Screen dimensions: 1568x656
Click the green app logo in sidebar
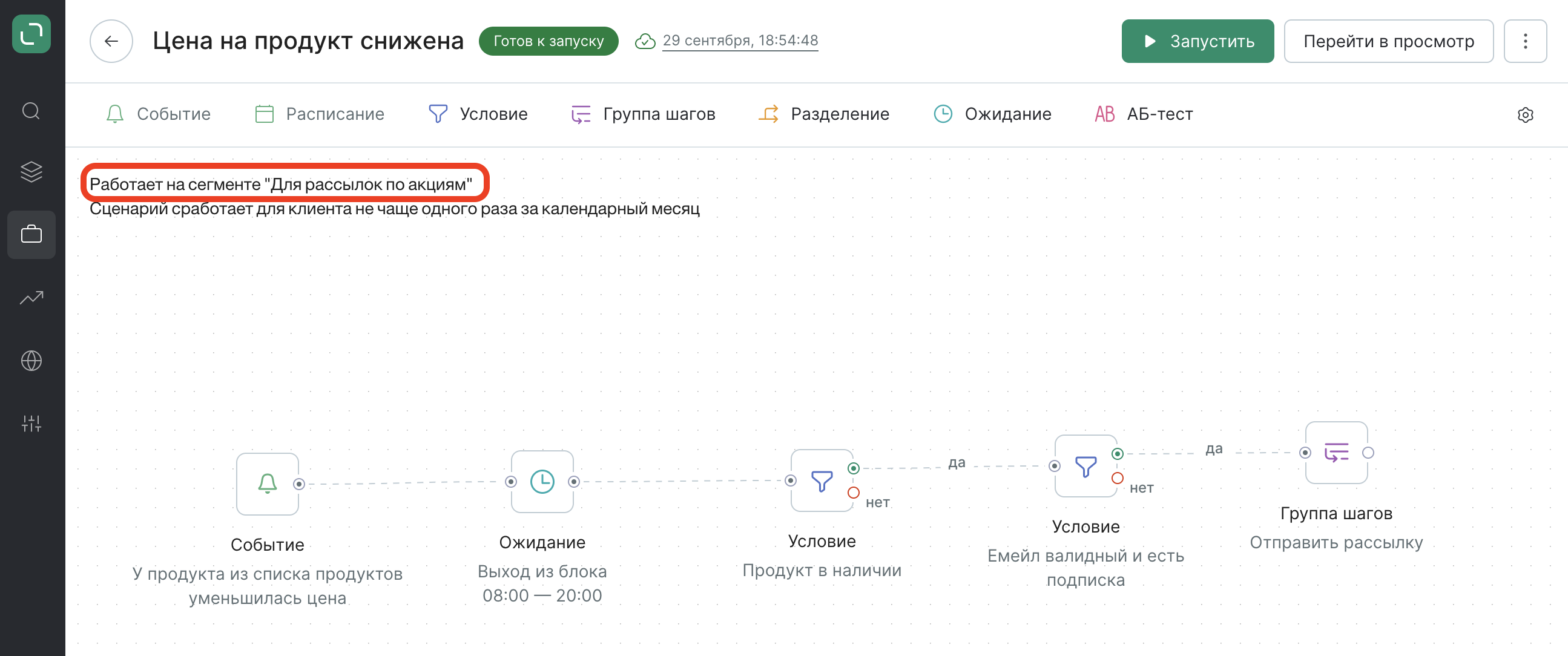coord(31,33)
